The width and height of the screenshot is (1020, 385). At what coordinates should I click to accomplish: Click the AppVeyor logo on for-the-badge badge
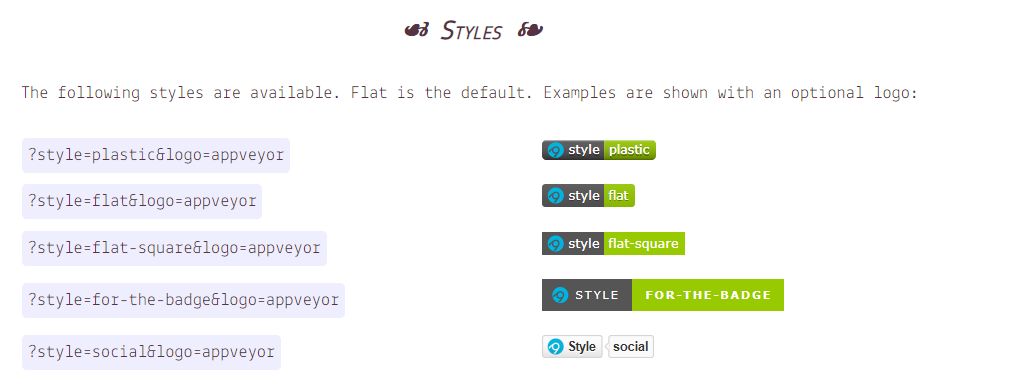(559, 295)
